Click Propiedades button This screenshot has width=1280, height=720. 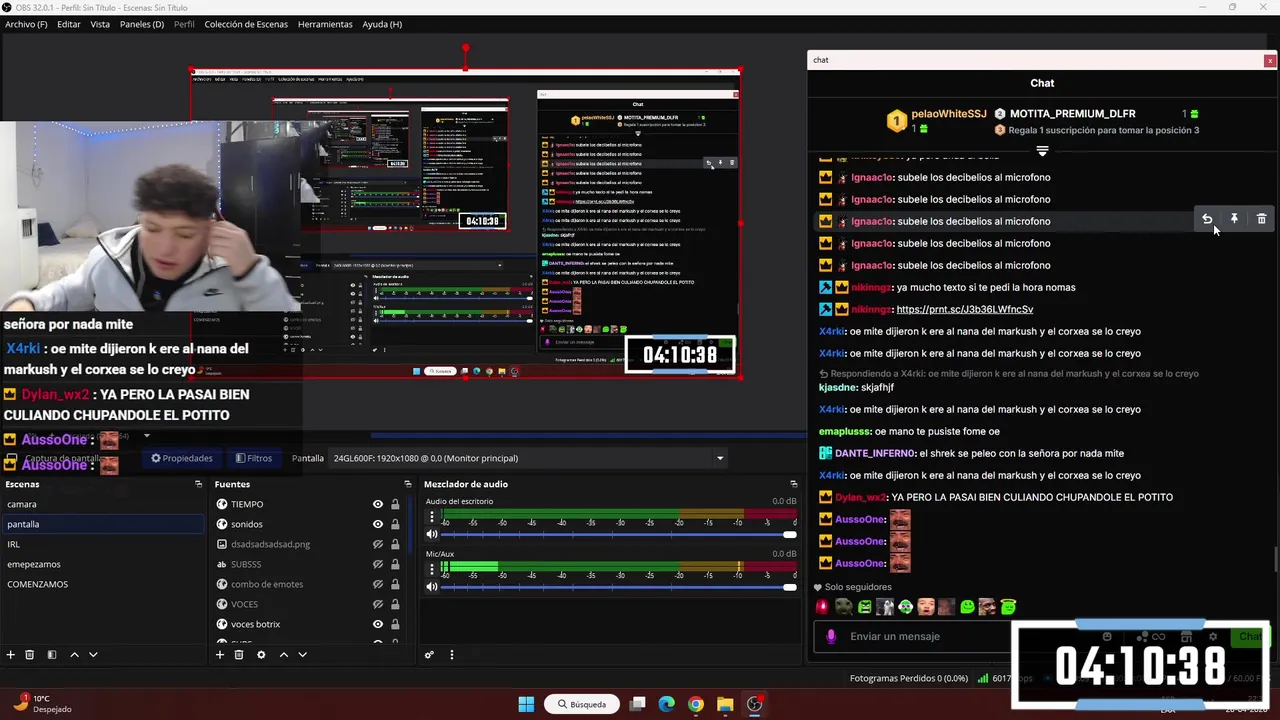pyautogui.click(x=181, y=458)
